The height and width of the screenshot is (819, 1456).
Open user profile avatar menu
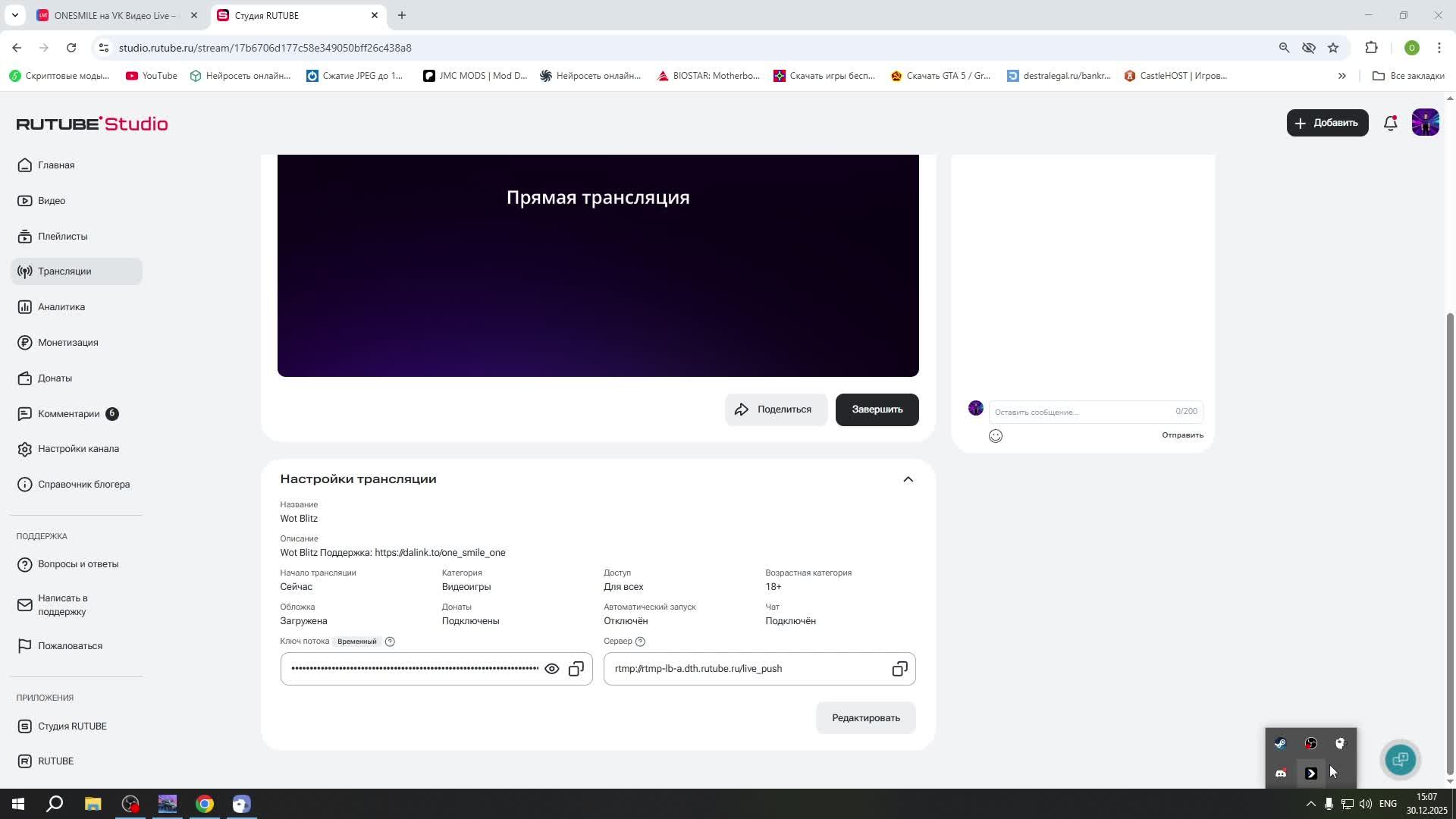1425,123
